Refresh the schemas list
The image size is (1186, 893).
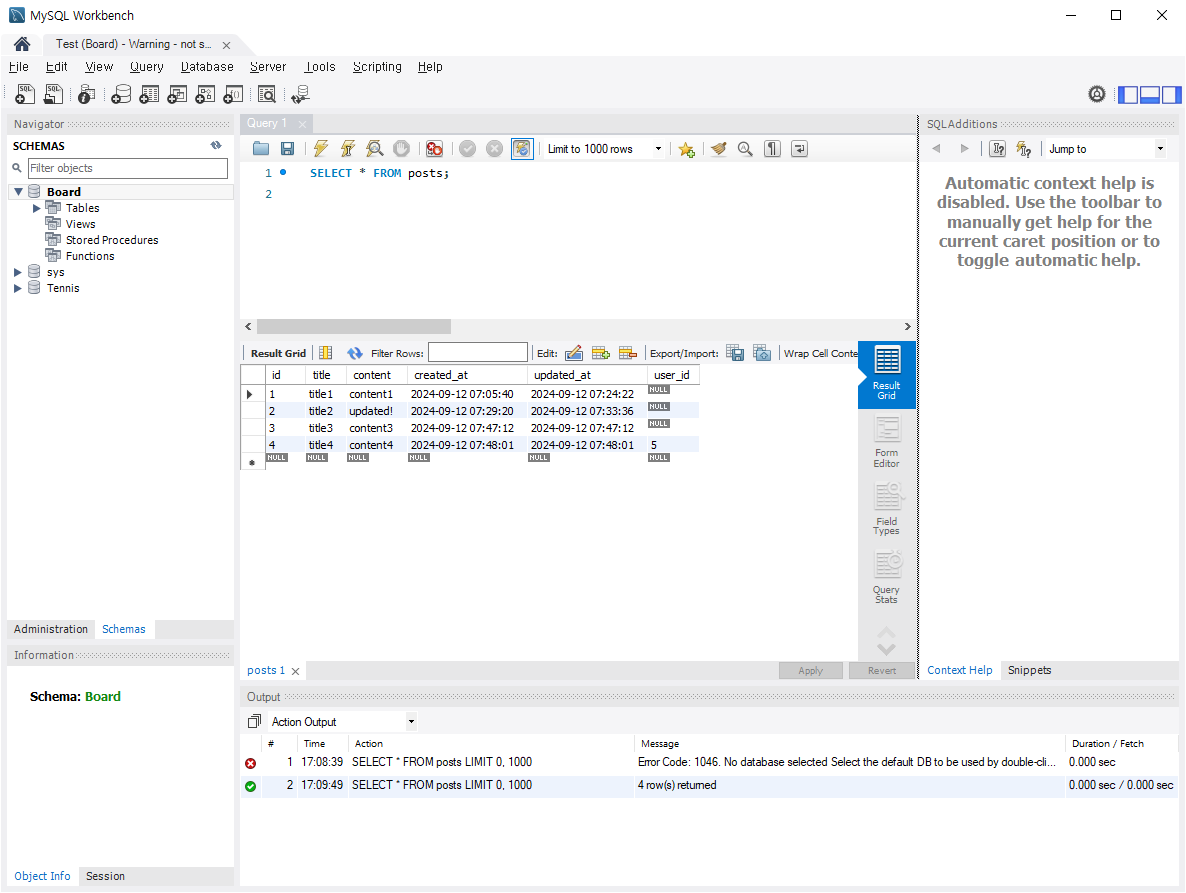point(216,145)
